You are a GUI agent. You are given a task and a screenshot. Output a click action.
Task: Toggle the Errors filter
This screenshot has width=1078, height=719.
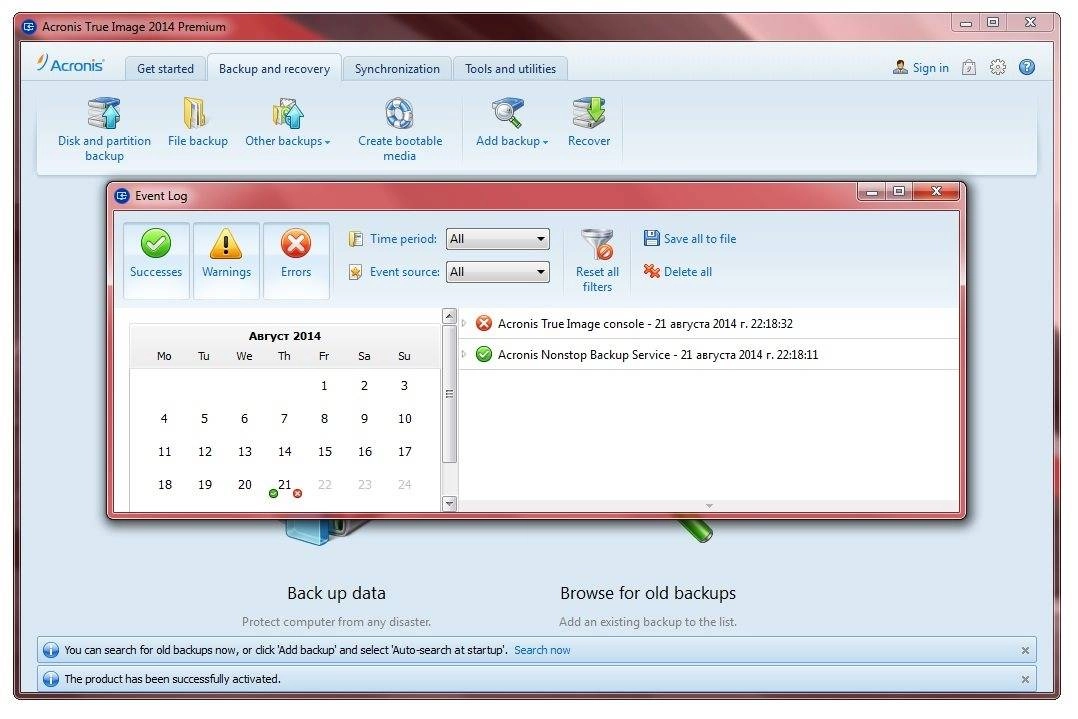296,261
